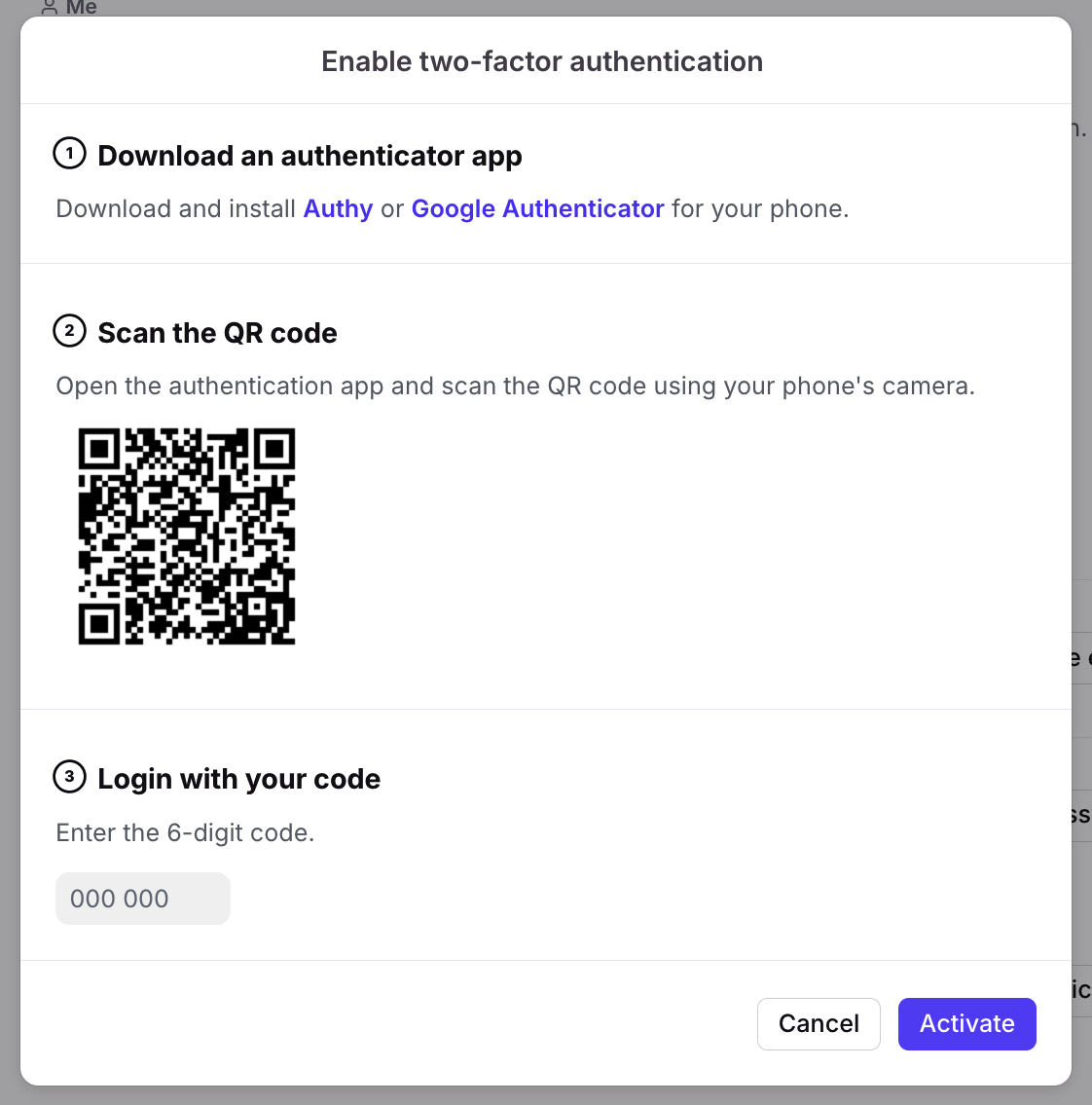1092x1105 pixels.
Task: Click the top-right QR finder square
Action: coord(274,449)
